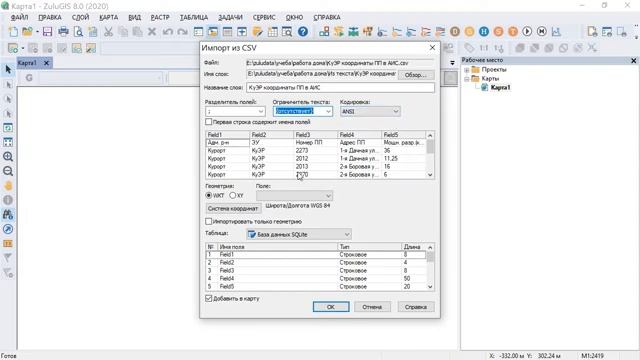Click the blue circle H toolbar icon
The width and height of the screenshot is (640, 360).
pyautogui.click(x=484, y=31)
